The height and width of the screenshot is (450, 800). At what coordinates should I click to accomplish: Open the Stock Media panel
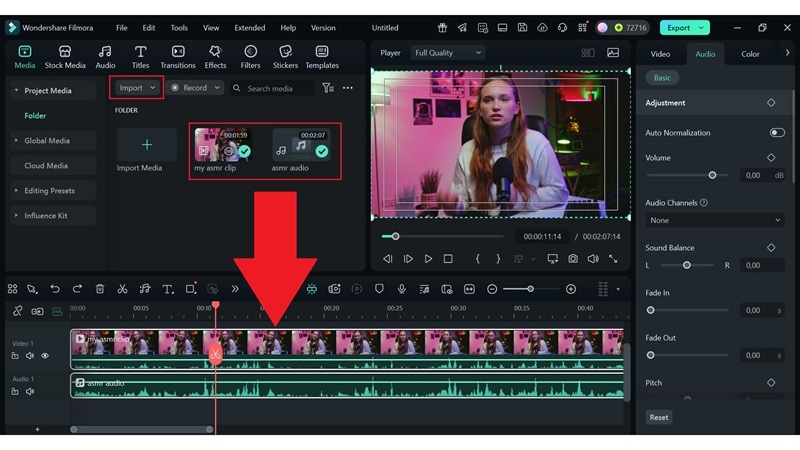(65, 57)
